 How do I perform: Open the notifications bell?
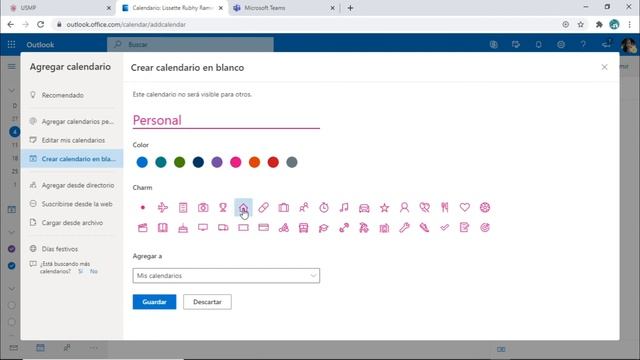(538, 44)
